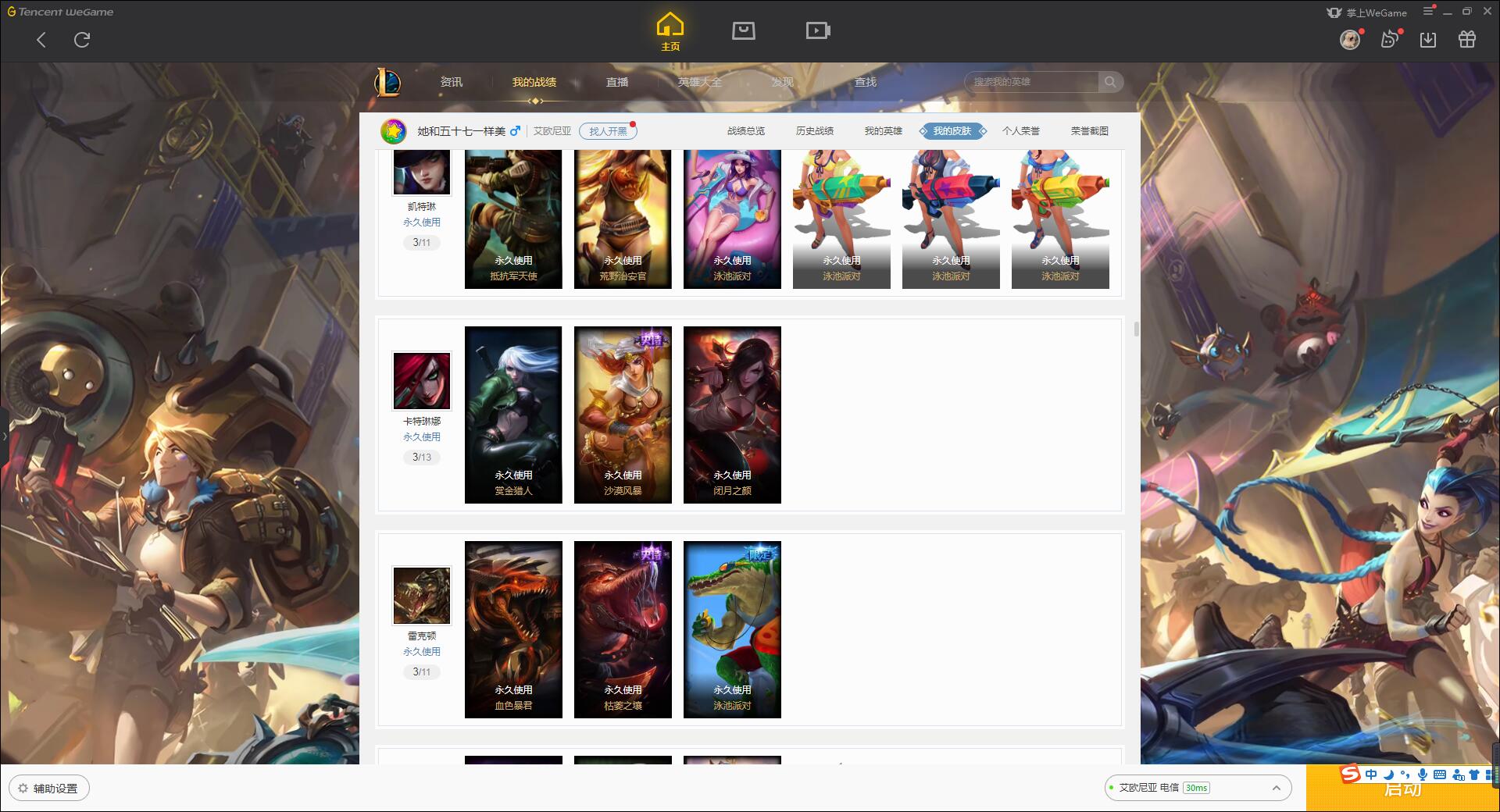Viewport: 1500px width, 812px height.
Task: Click the 找人开黑 button
Action: (608, 131)
